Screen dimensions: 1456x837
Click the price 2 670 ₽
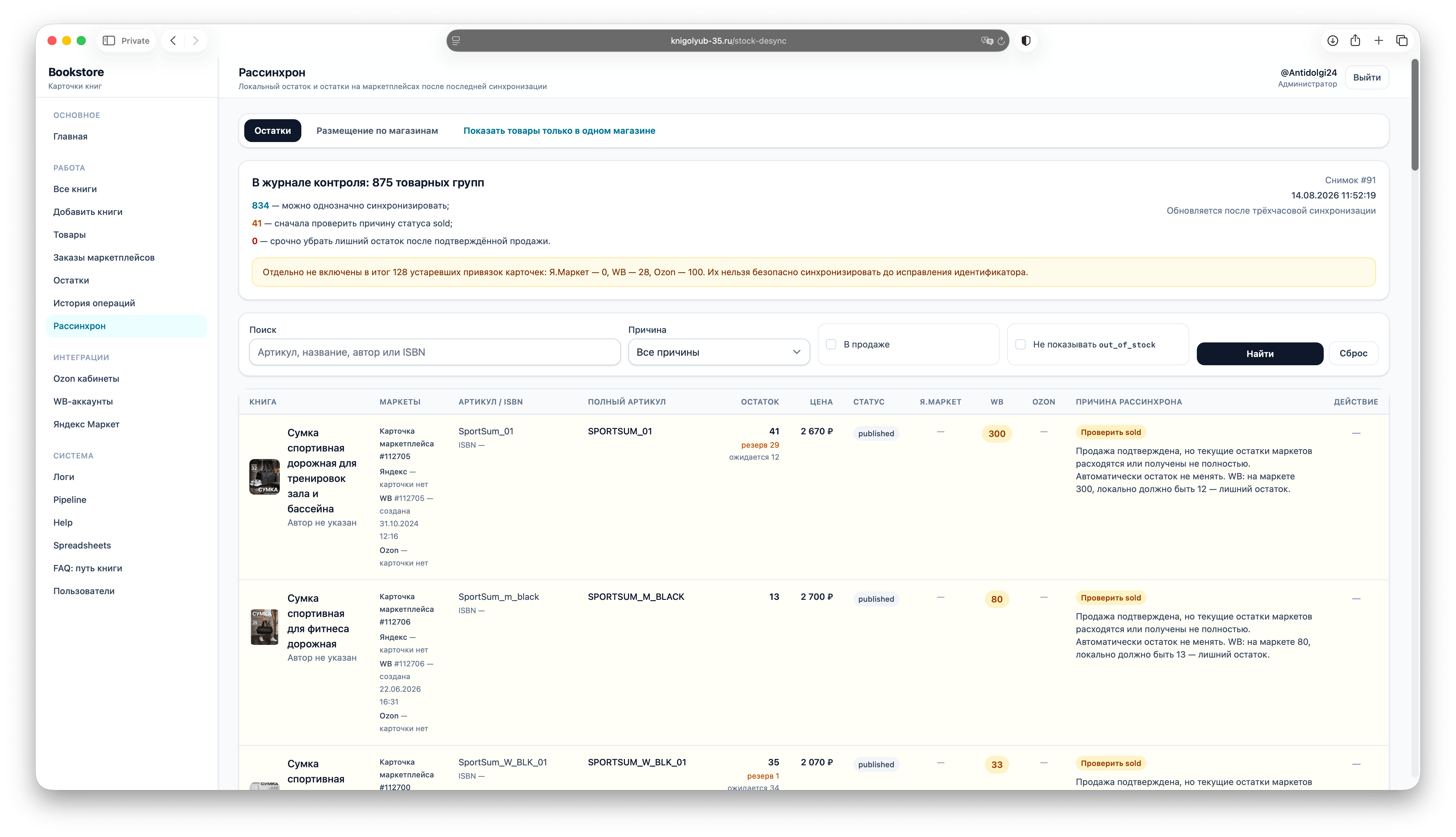tap(817, 431)
